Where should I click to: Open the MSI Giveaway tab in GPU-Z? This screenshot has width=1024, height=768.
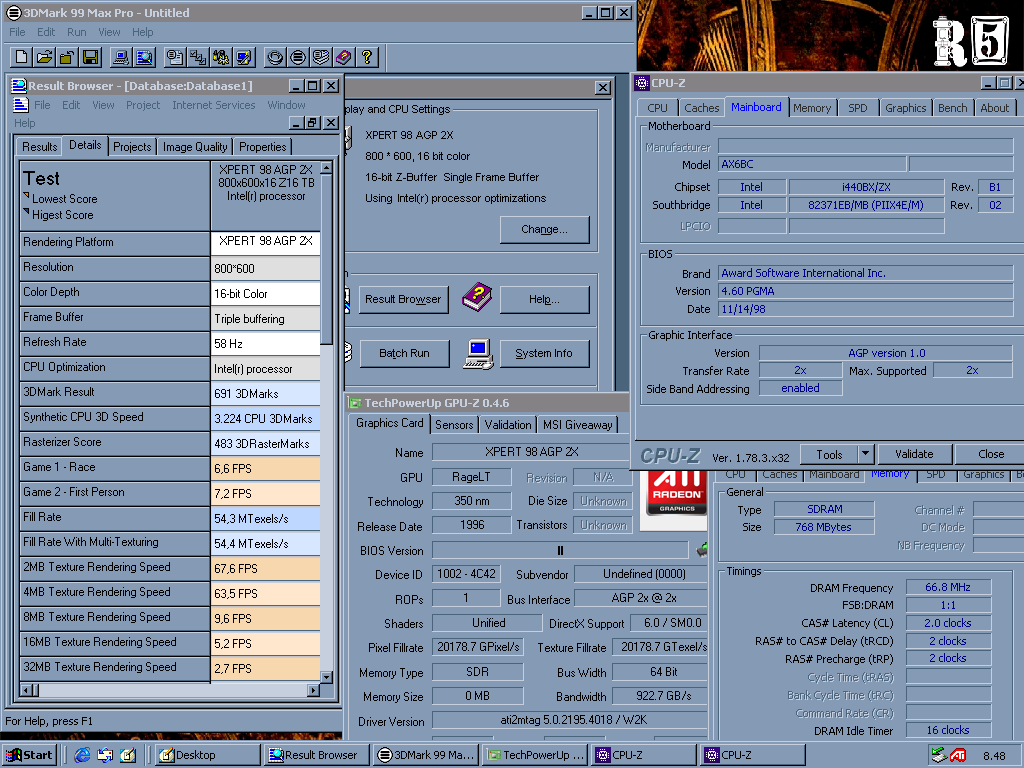(578, 424)
